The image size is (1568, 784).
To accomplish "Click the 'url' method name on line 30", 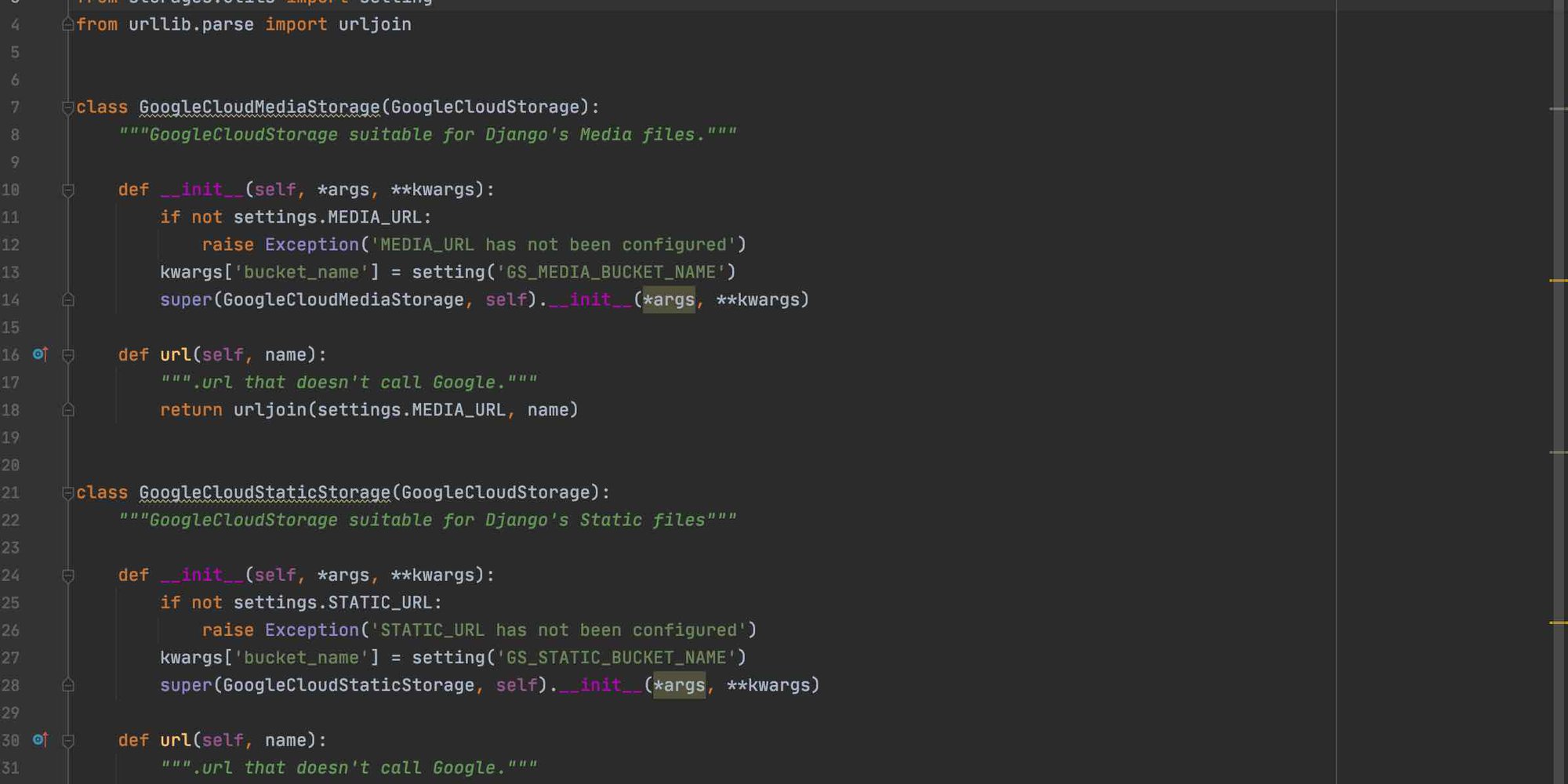I will (x=176, y=740).
